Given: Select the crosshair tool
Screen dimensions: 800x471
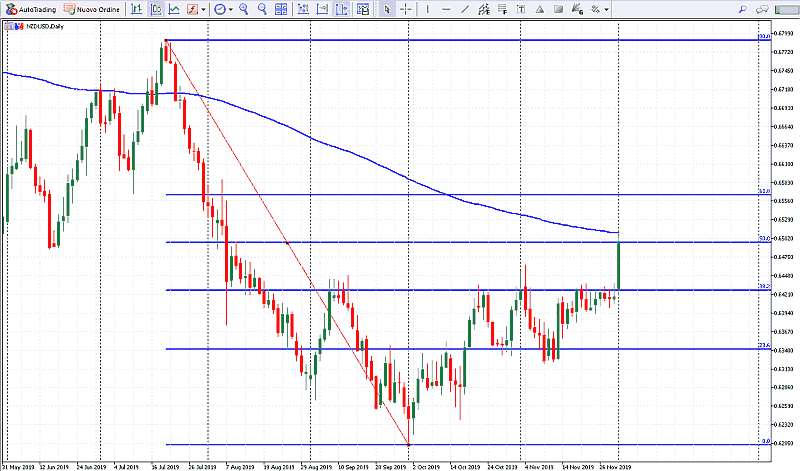Looking at the screenshot, I should [405, 9].
